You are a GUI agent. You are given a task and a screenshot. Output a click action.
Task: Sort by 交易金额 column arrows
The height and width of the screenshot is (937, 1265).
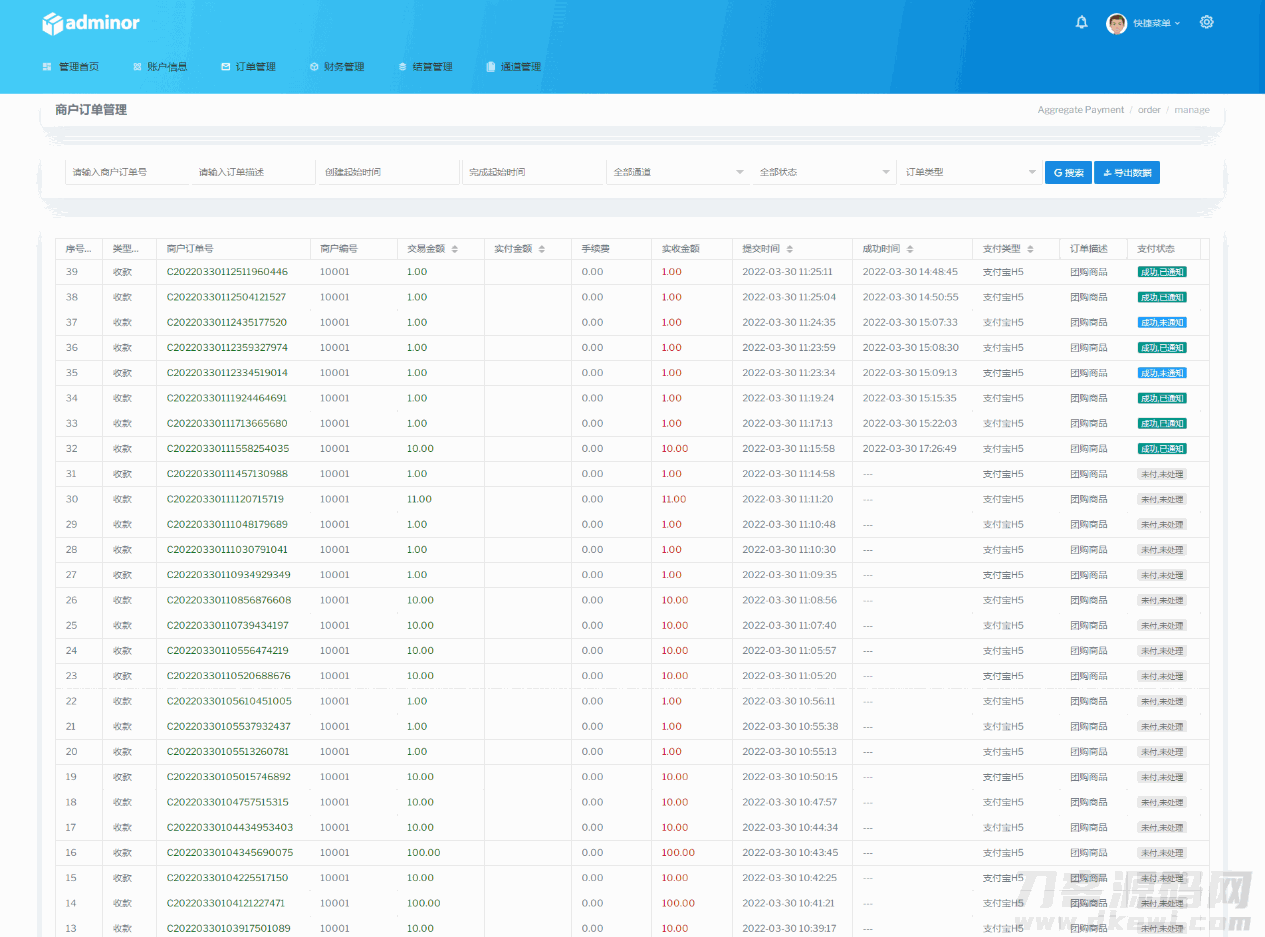click(x=455, y=249)
